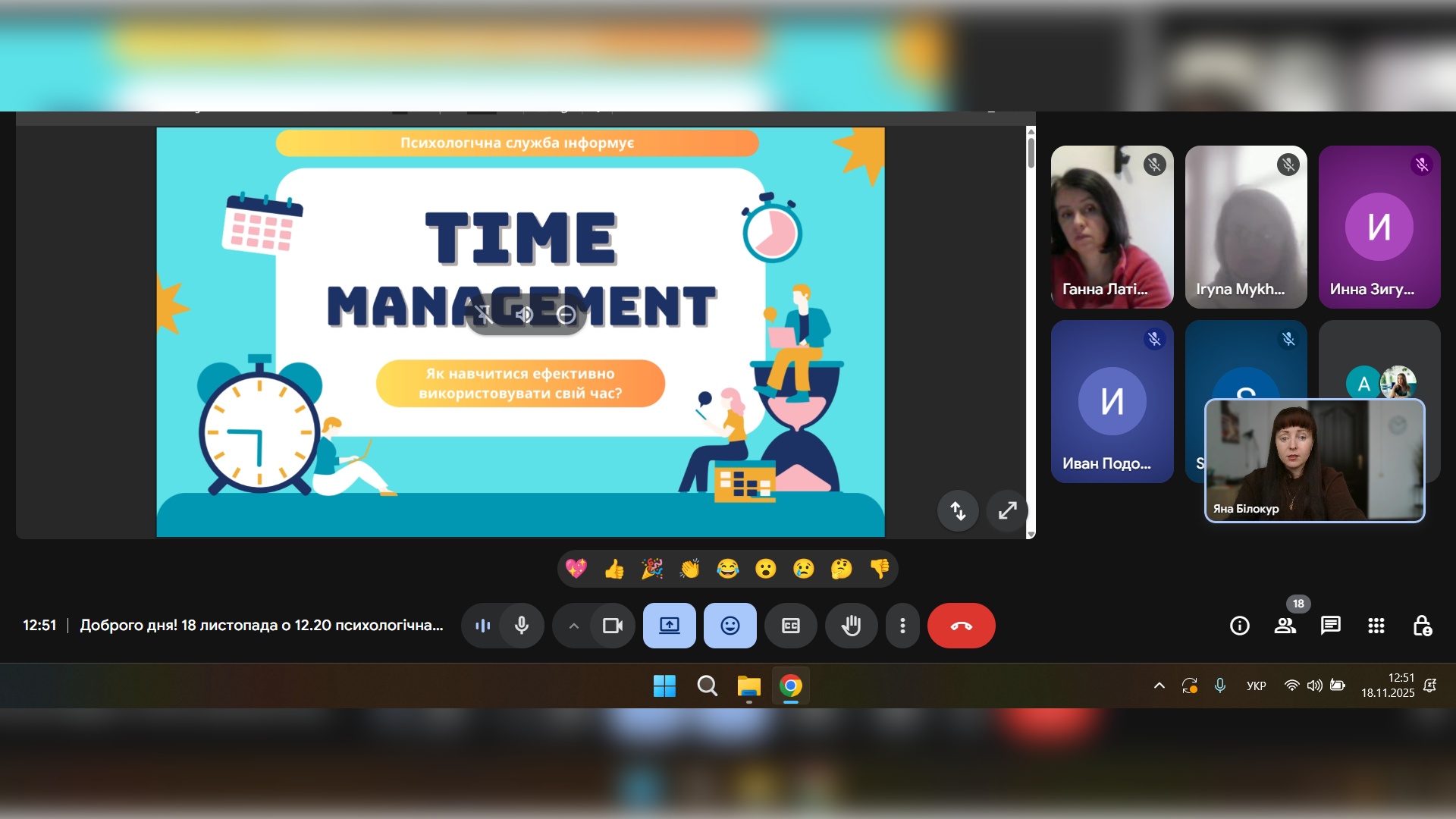Viewport: 1456px width, 819px height.
Task: Open the activities grid icon
Action: coord(1376,626)
